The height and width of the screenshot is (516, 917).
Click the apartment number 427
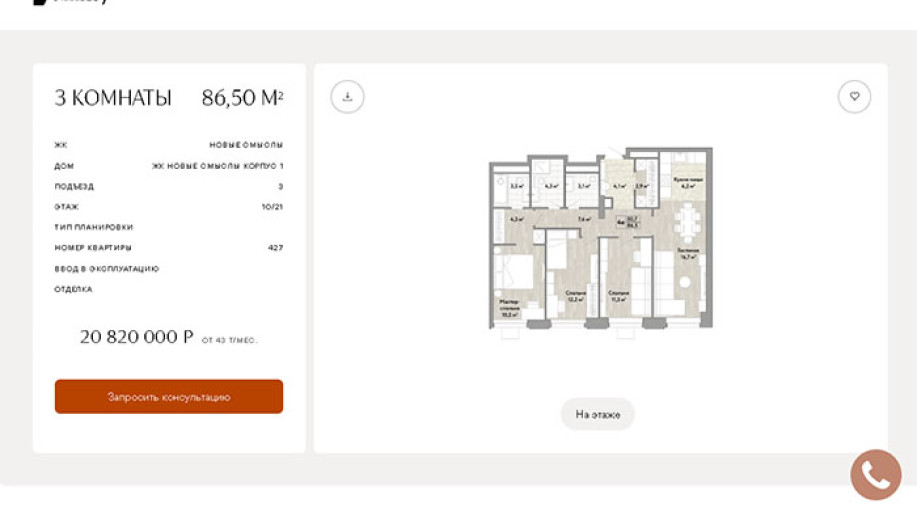[275, 248]
